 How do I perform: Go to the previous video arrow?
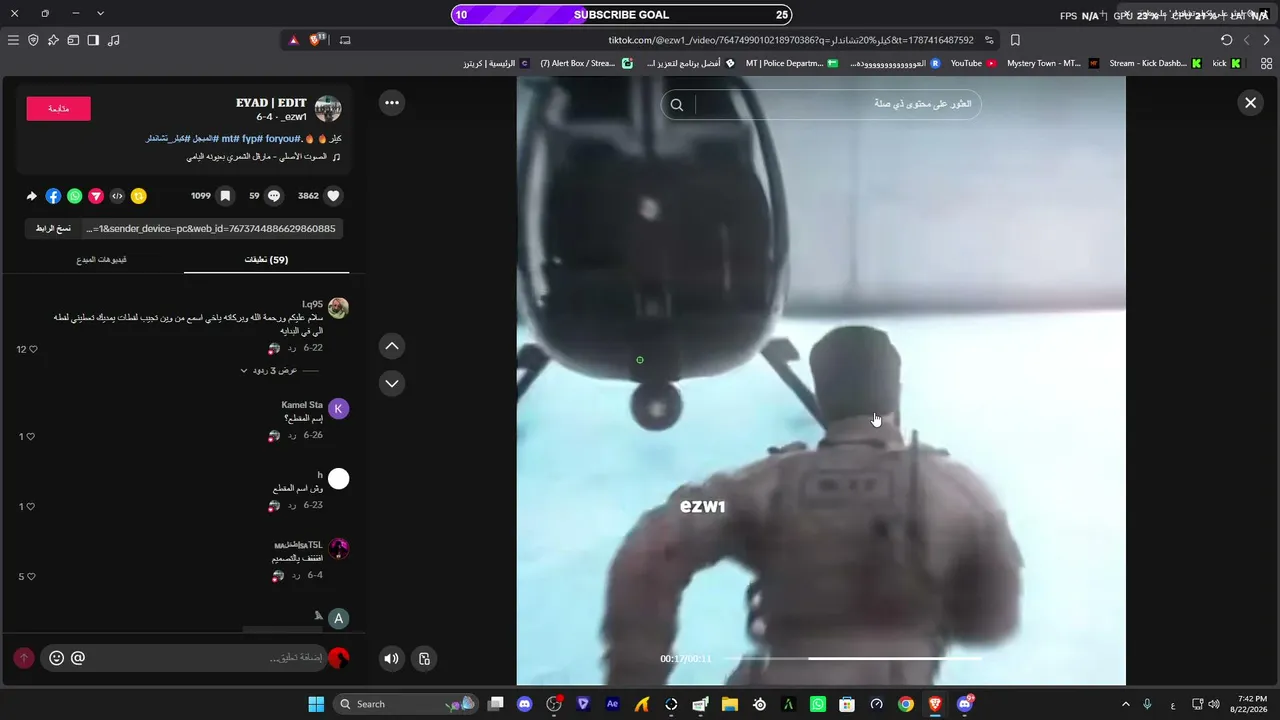tap(392, 346)
